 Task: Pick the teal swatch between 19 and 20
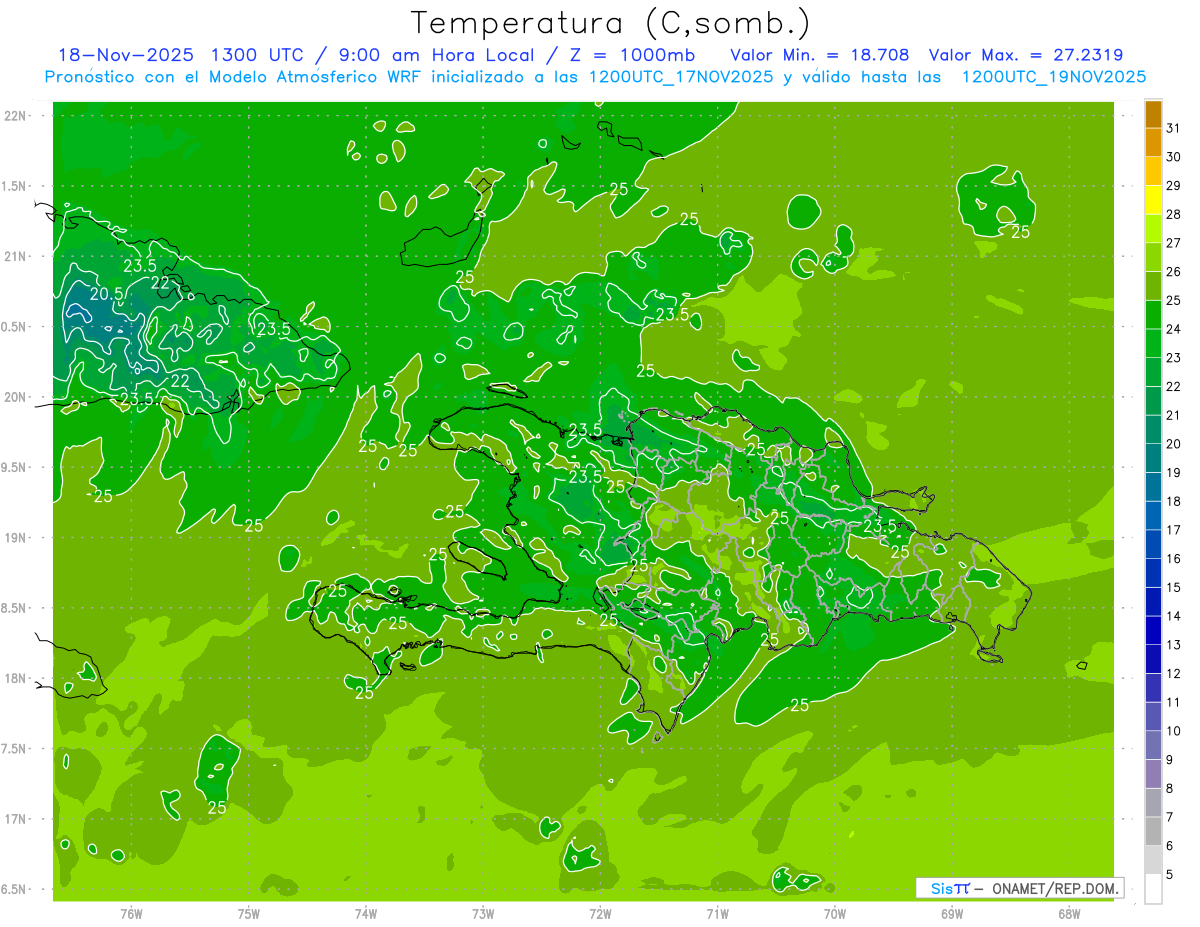coord(1154,459)
